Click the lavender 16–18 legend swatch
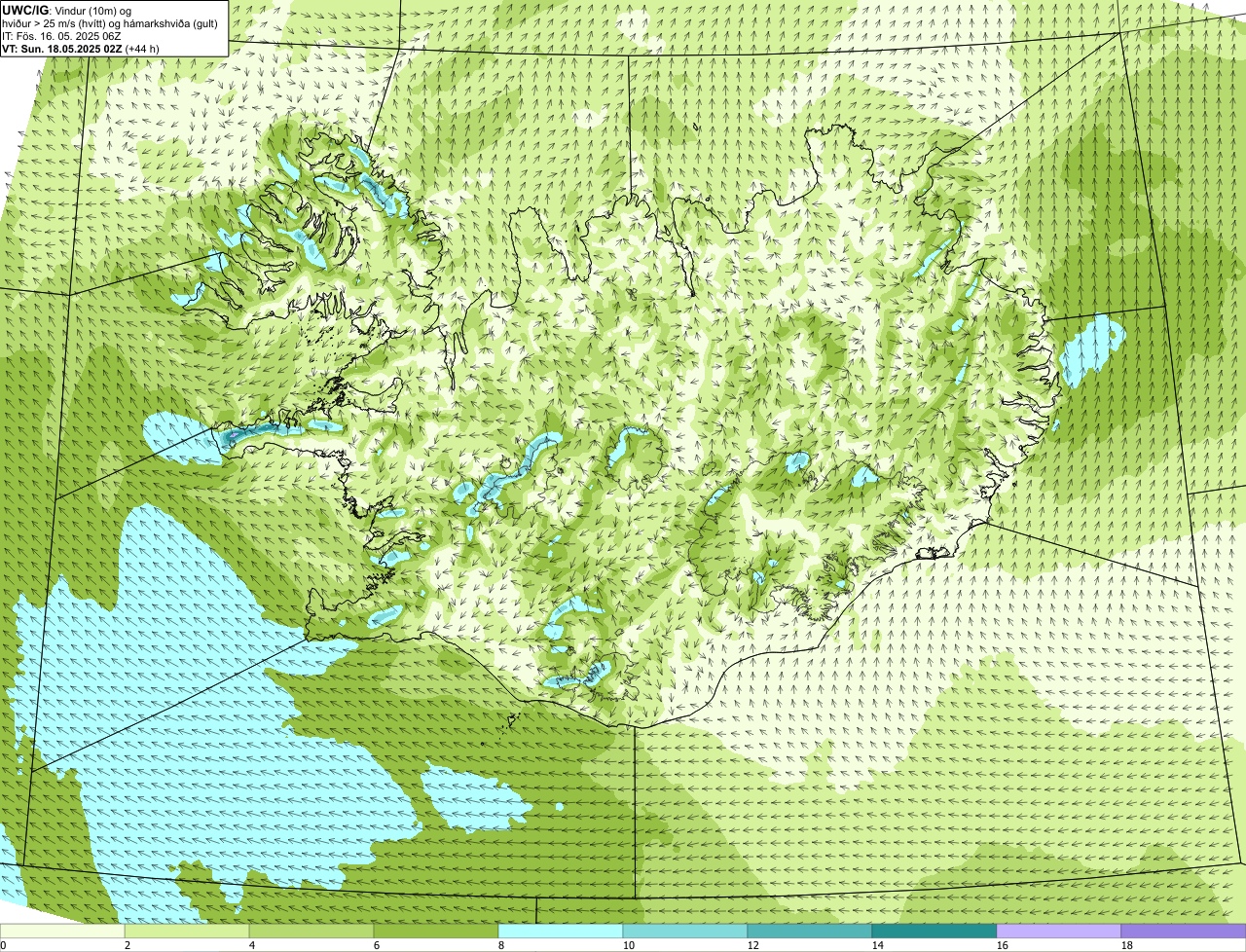The height and width of the screenshot is (952, 1246). (1059, 931)
